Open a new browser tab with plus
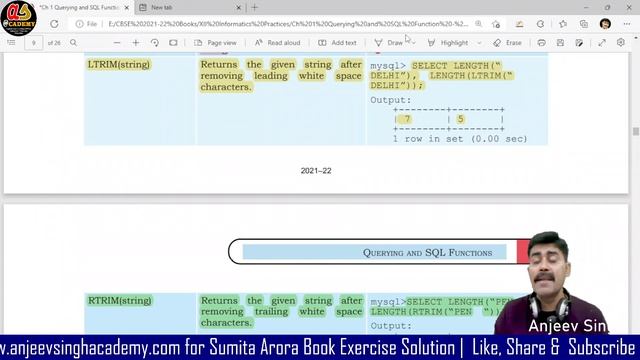The image size is (640, 360). [255, 7]
